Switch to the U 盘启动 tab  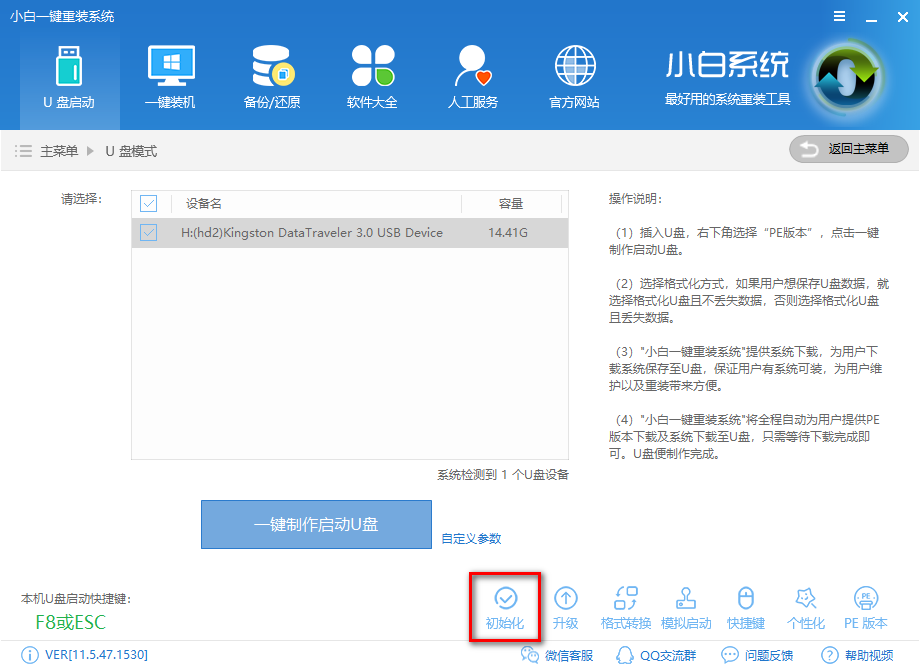(69, 75)
